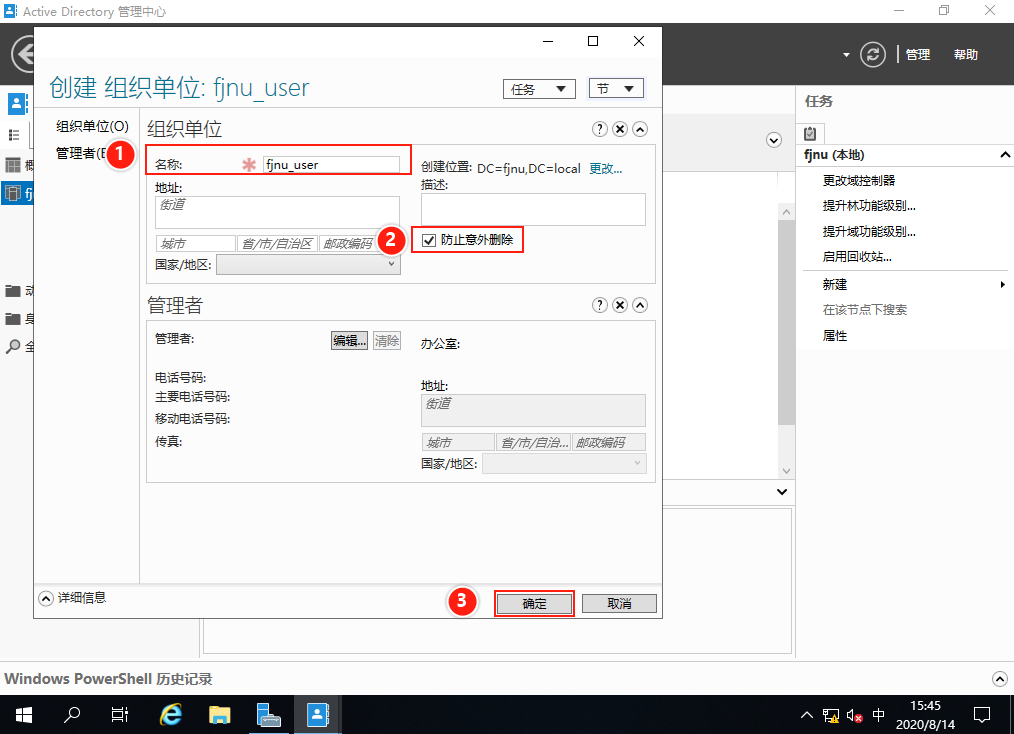
Task: Select the fjnu domain node icon in sidebar
Action: [x=12, y=193]
